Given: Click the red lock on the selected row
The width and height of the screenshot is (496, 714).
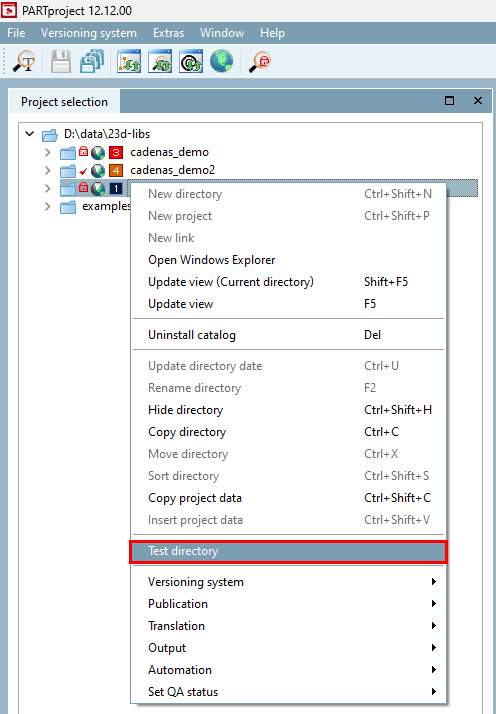Looking at the screenshot, I should (83, 187).
